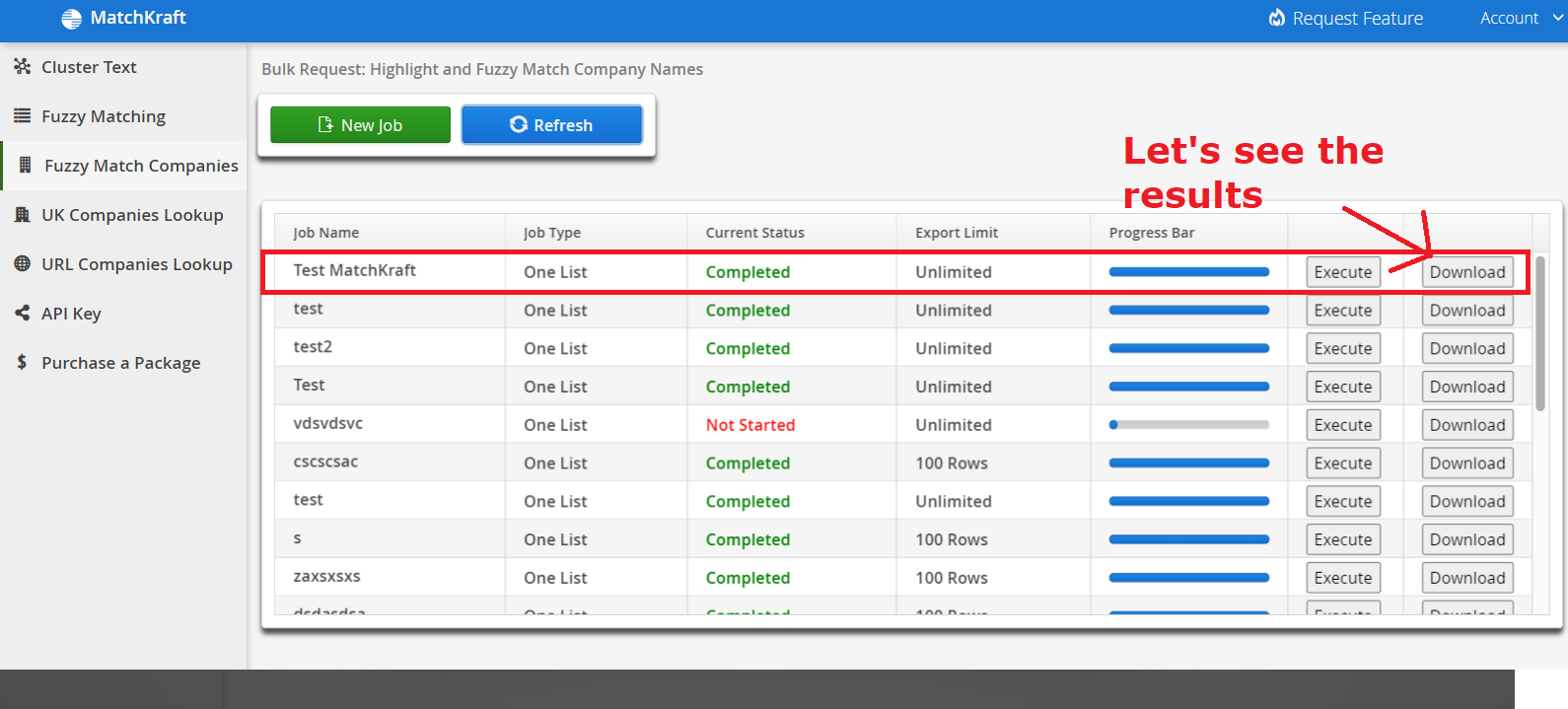Click the URL Companies Lookup globe icon

point(22,263)
